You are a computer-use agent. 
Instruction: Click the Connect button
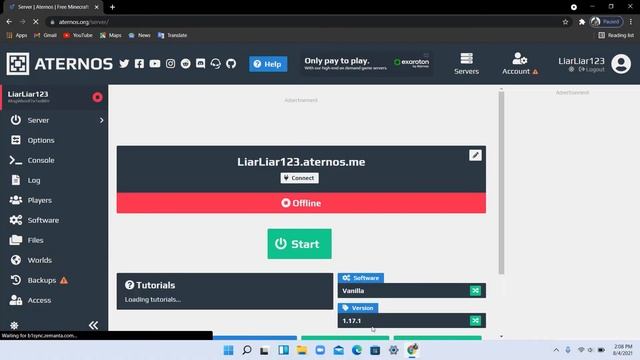[x=300, y=178]
